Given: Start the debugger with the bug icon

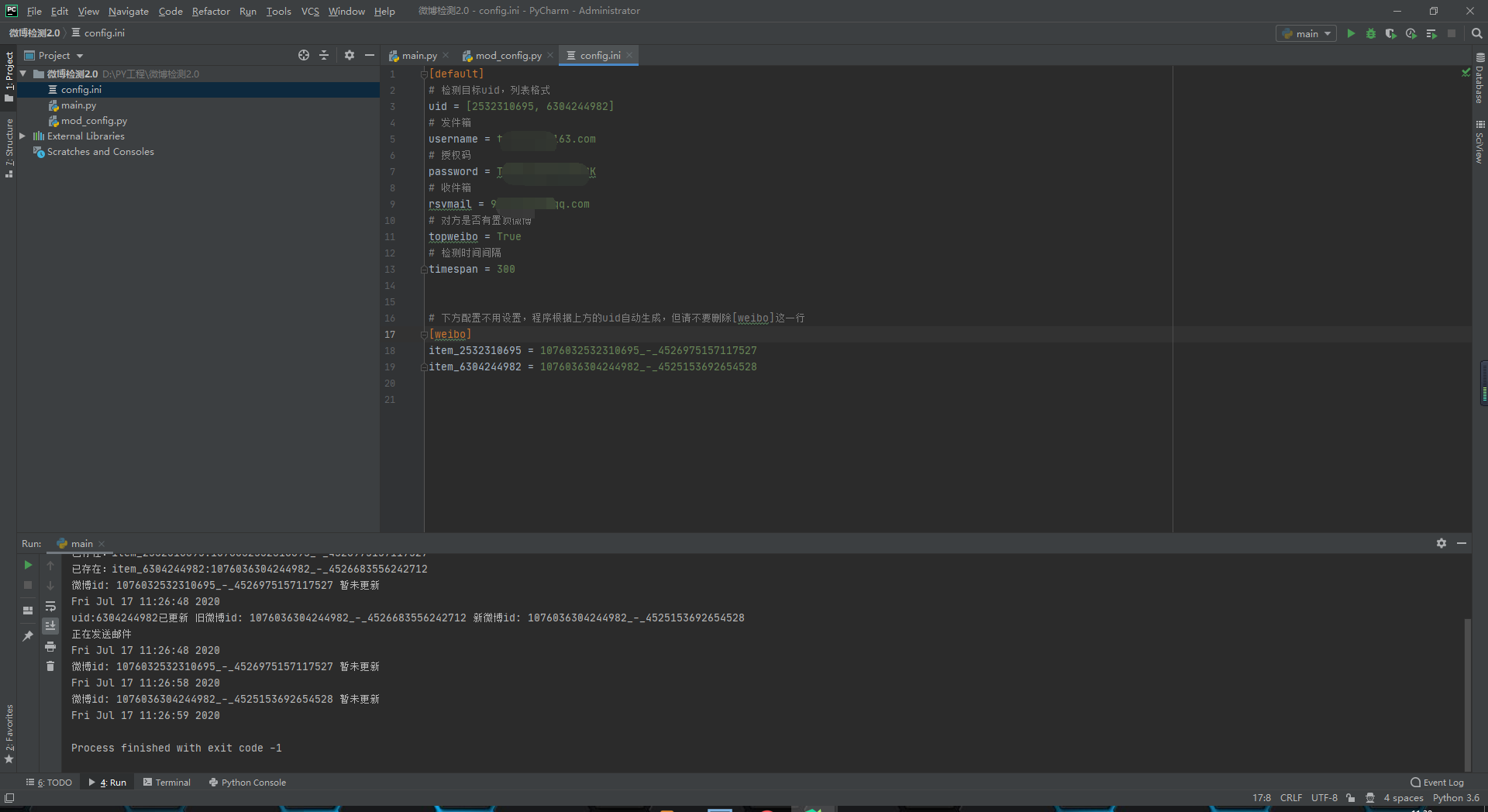Looking at the screenshot, I should point(1371,33).
